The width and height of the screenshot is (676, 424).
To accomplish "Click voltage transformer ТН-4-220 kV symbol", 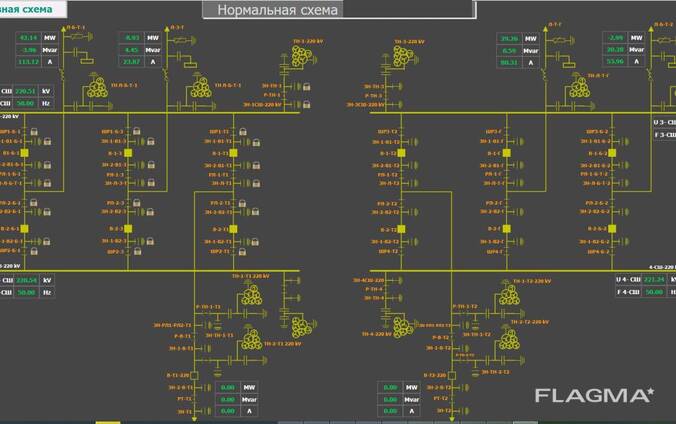I will tap(403, 327).
